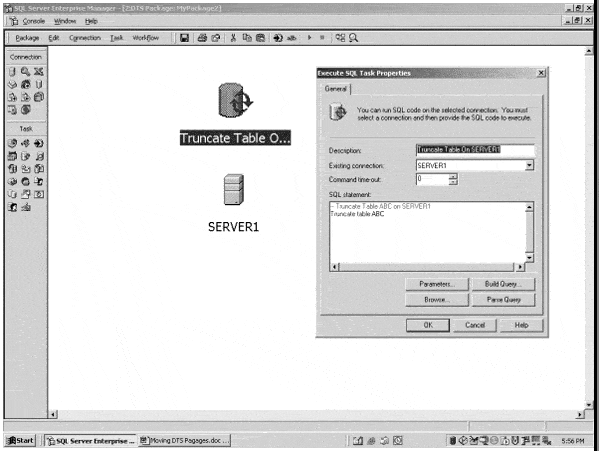Open the Package menu
This screenshot has height=451, width=599.
27,38
